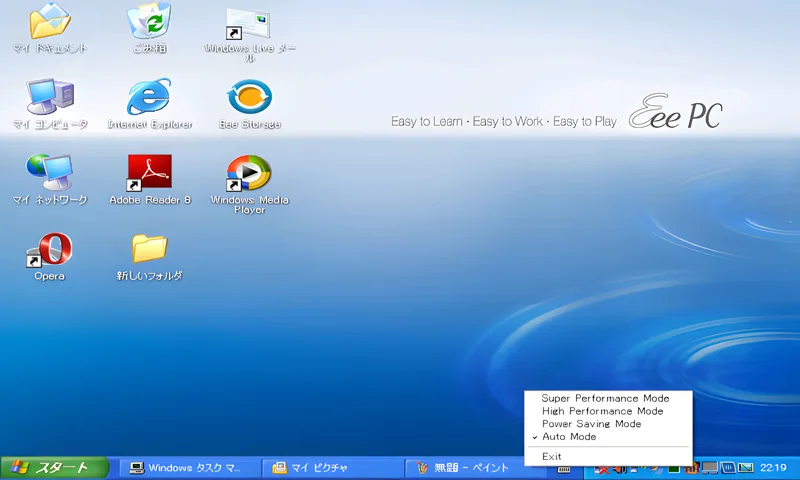Select the Adobe Reader 8 shortcut
Viewport: 800px width, 480px height.
[149, 174]
